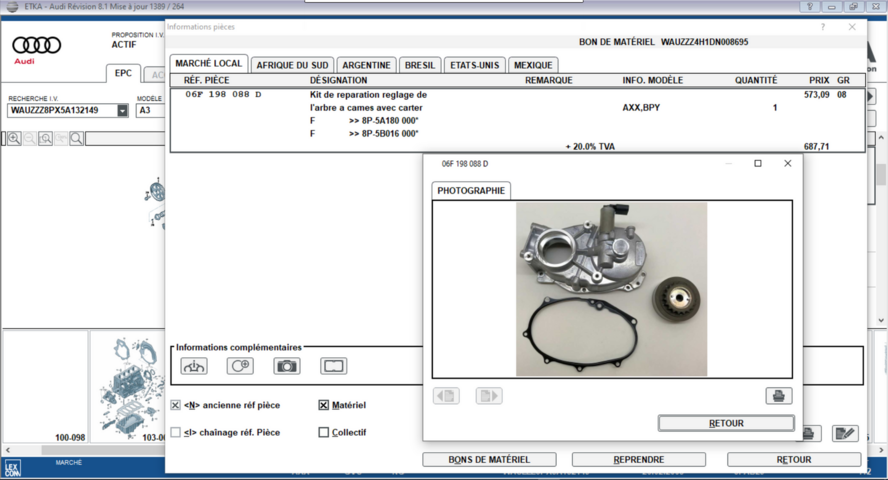Open the second complementary info icon with plus

point(240,366)
